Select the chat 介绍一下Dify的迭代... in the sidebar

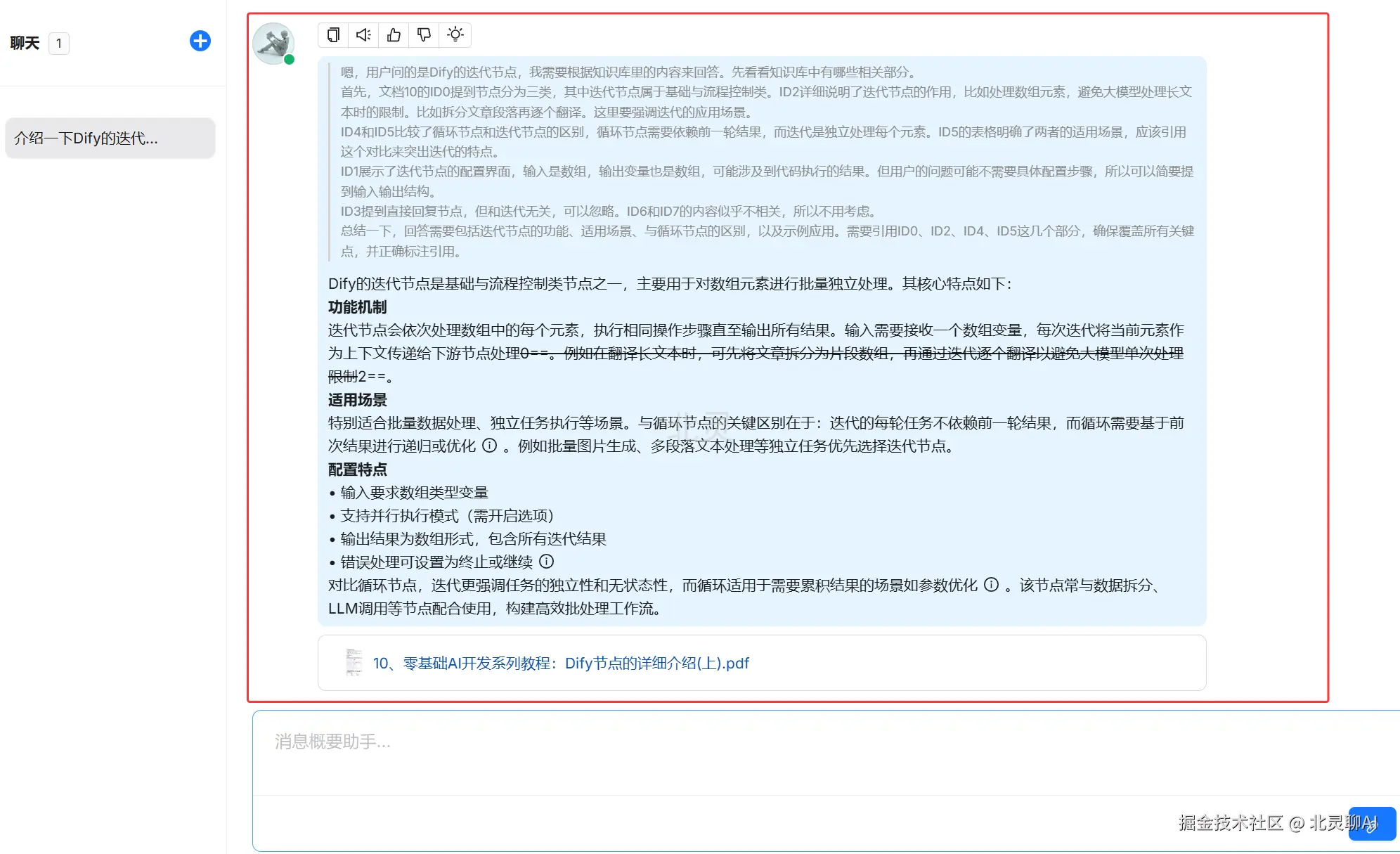point(110,138)
